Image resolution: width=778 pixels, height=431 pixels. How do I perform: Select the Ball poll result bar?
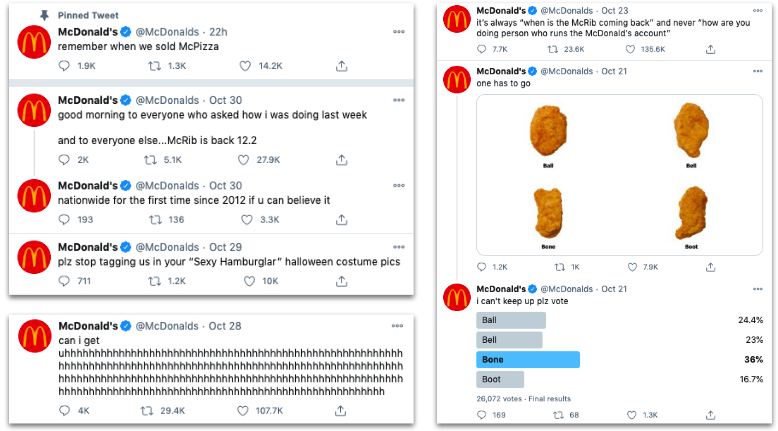[x=512, y=320]
